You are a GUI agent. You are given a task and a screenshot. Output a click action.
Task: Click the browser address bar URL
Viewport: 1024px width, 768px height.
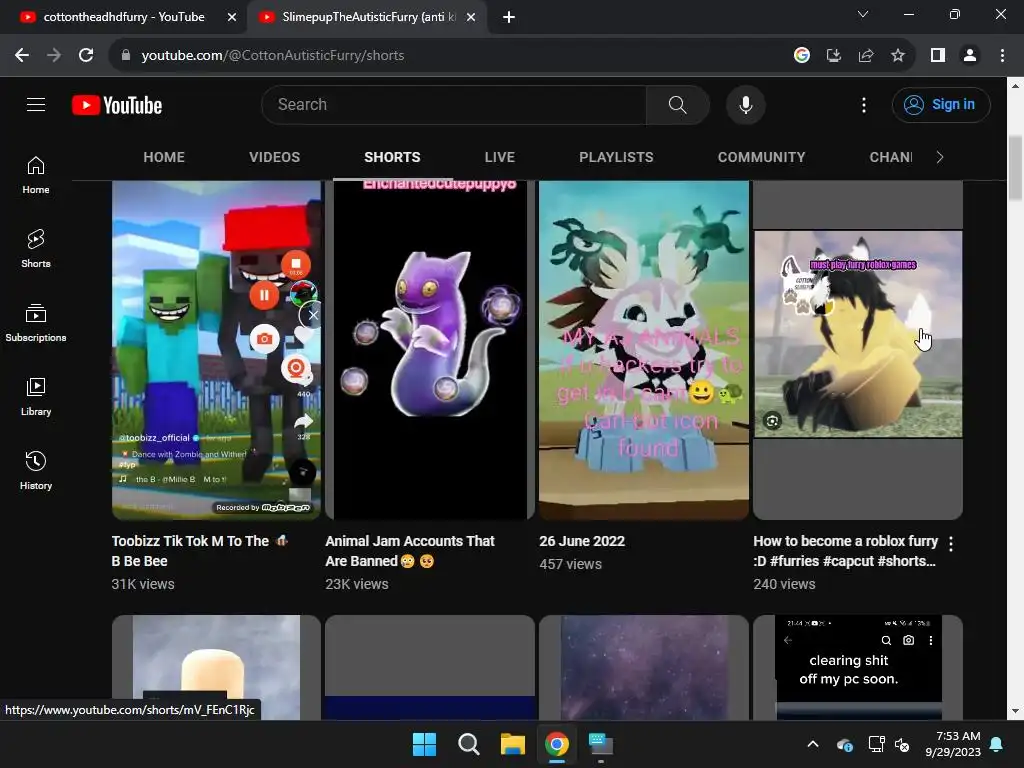click(273, 56)
